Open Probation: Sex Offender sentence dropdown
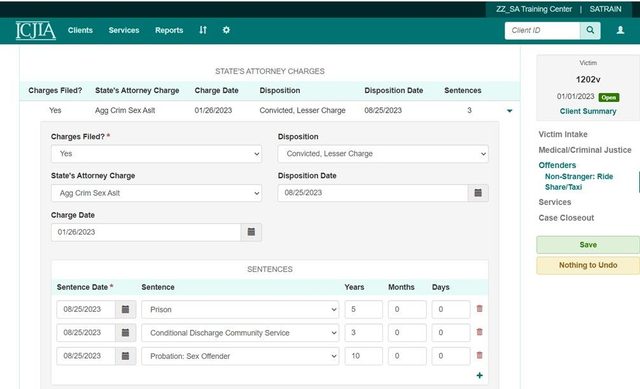This screenshot has height=389, width=640. click(240, 356)
